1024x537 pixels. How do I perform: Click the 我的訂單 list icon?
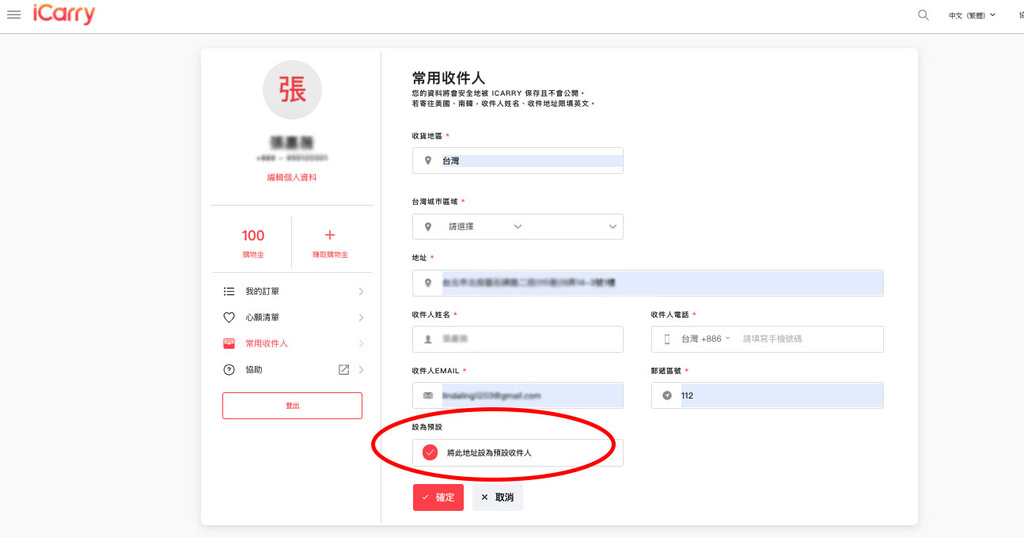[229, 292]
